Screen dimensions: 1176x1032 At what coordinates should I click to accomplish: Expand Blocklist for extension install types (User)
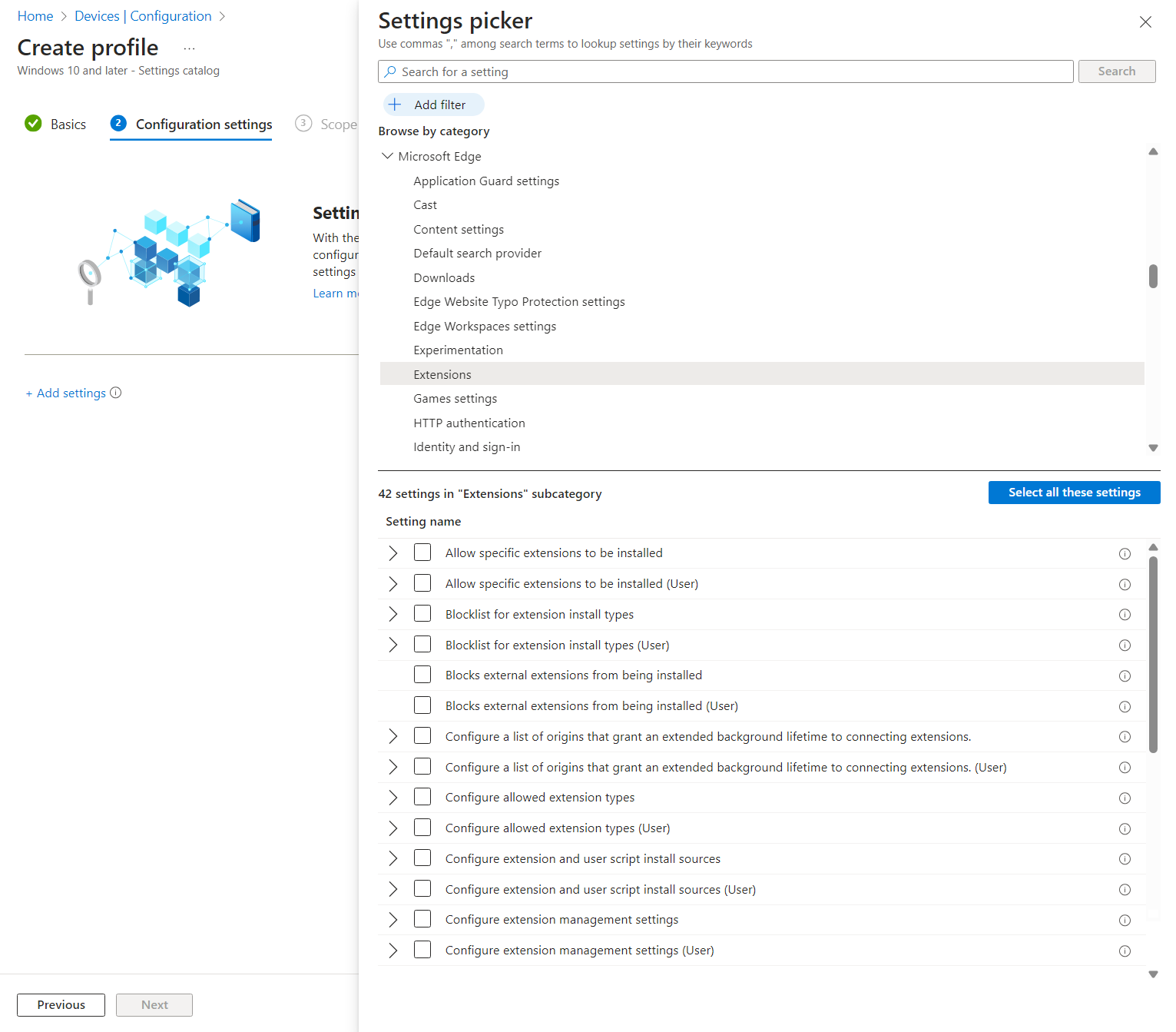393,644
